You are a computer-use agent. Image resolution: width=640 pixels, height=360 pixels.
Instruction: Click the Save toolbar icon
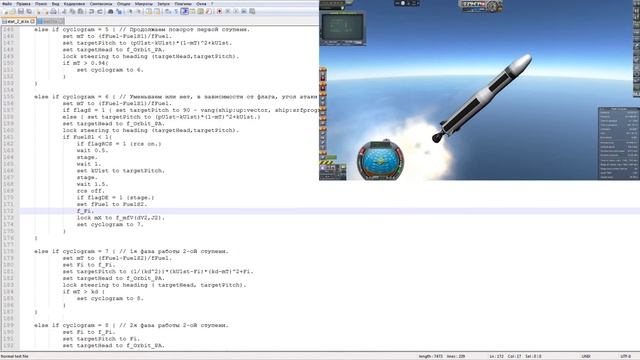click(21, 11)
